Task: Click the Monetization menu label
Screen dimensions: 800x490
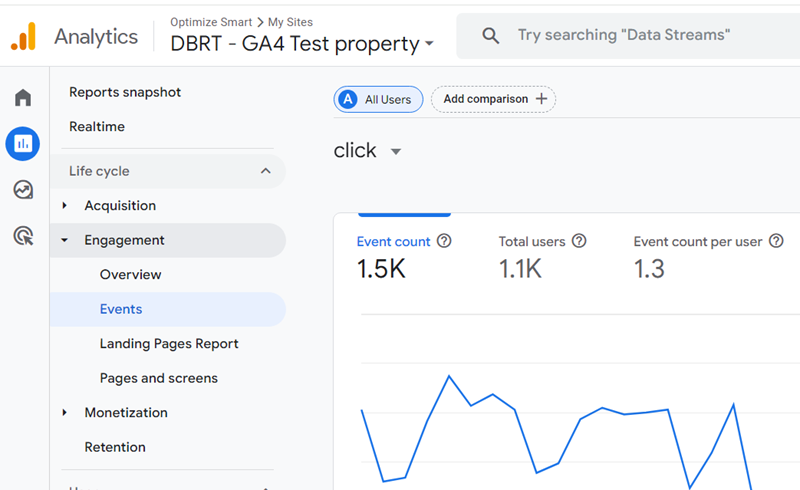Action: coord(126,412)
